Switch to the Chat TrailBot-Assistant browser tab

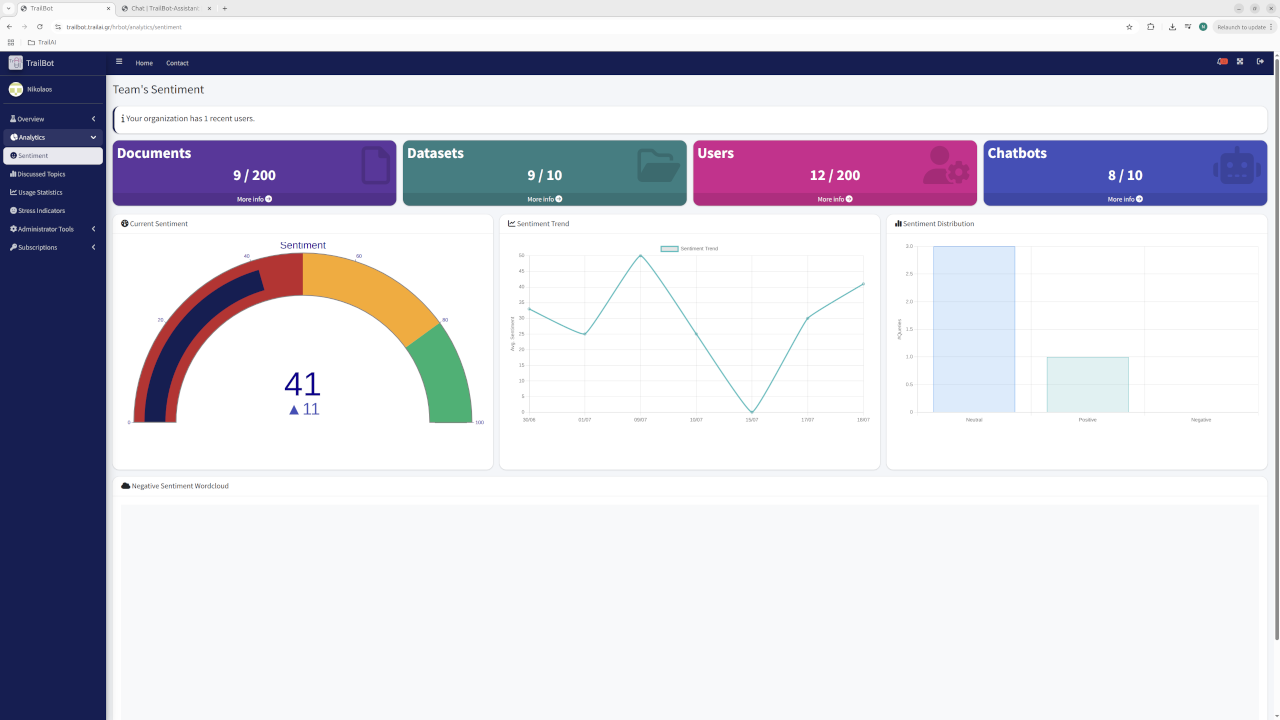point(165,8)
